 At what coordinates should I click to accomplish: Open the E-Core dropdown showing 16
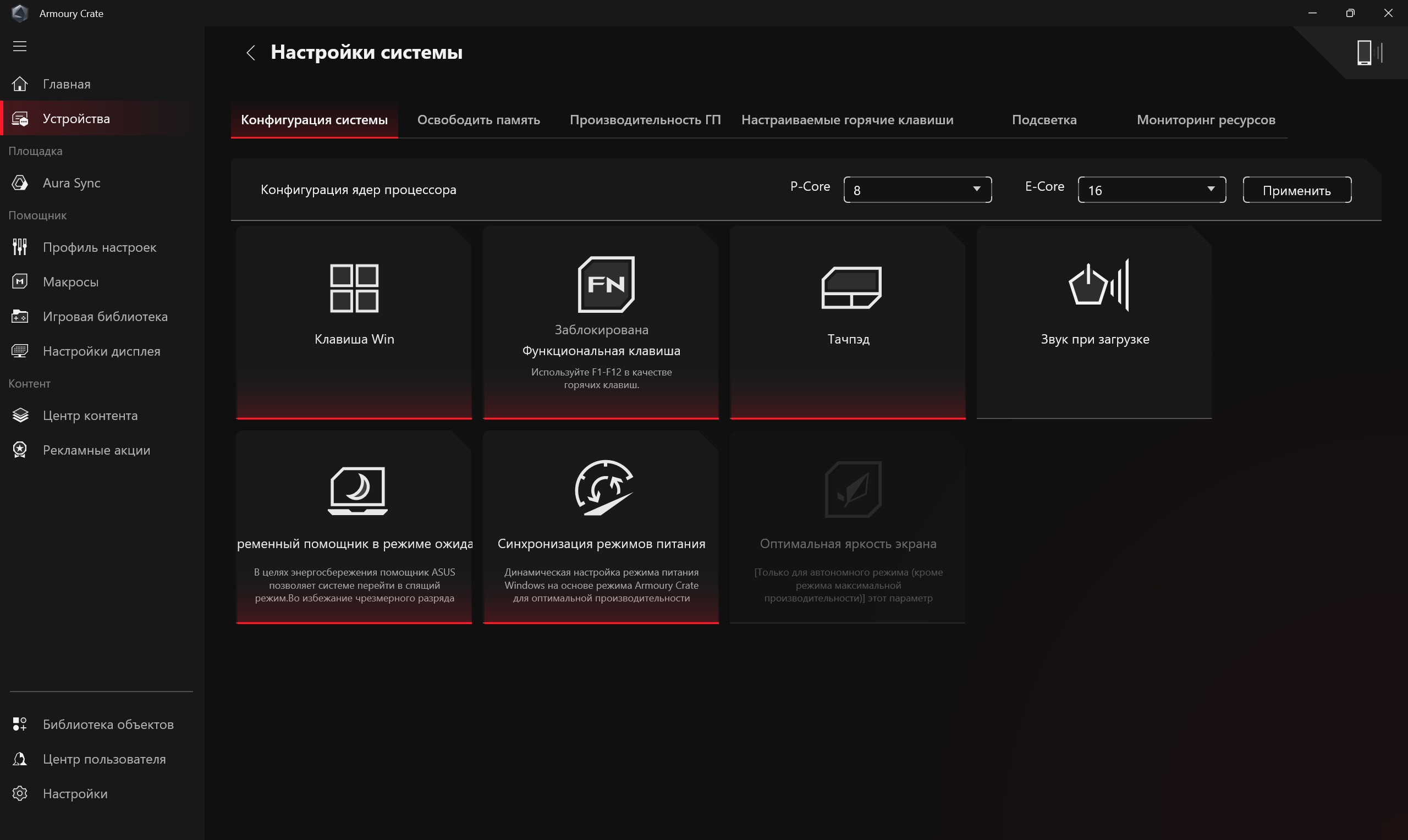click(x=1152, y=190)
